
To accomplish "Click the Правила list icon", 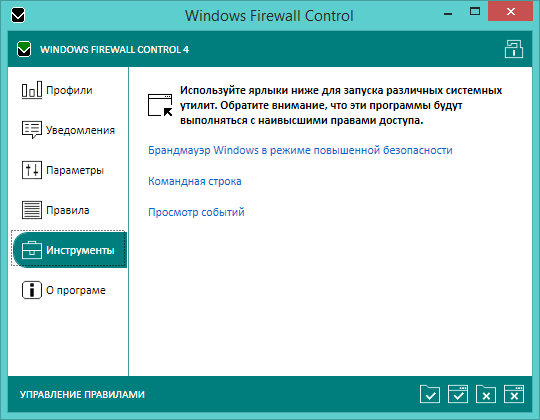I will 32,210.
